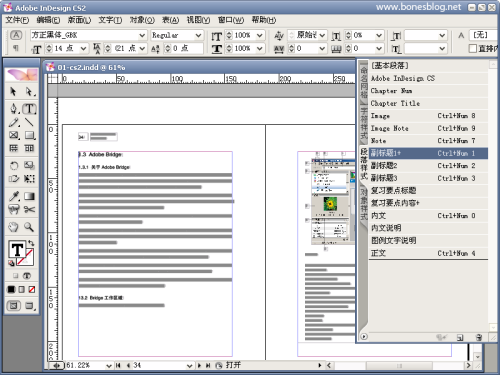Expand the font size 14 点 dropdown
The height and width of the screenshot is (375, 500).
(83, 49)
